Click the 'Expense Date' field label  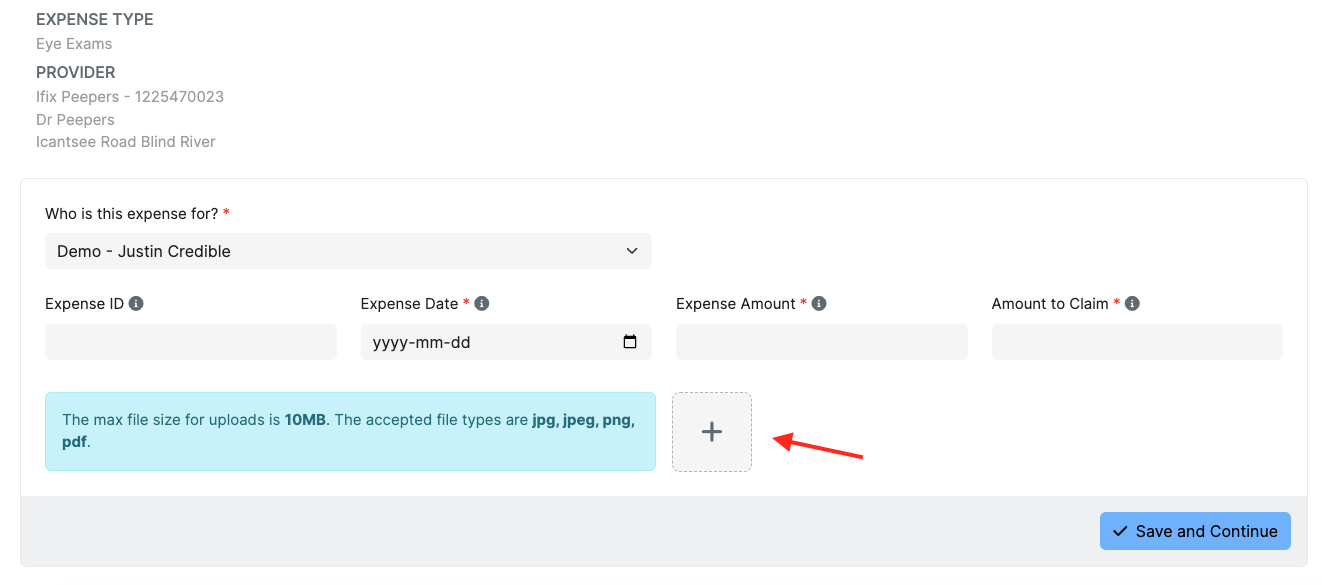(x=409, y=303)
